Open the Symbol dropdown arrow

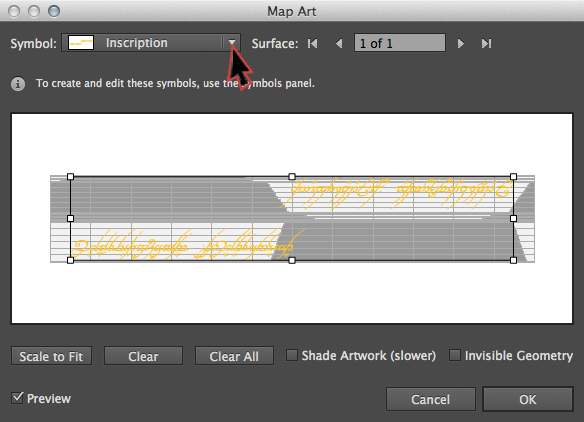coord(232,42)
